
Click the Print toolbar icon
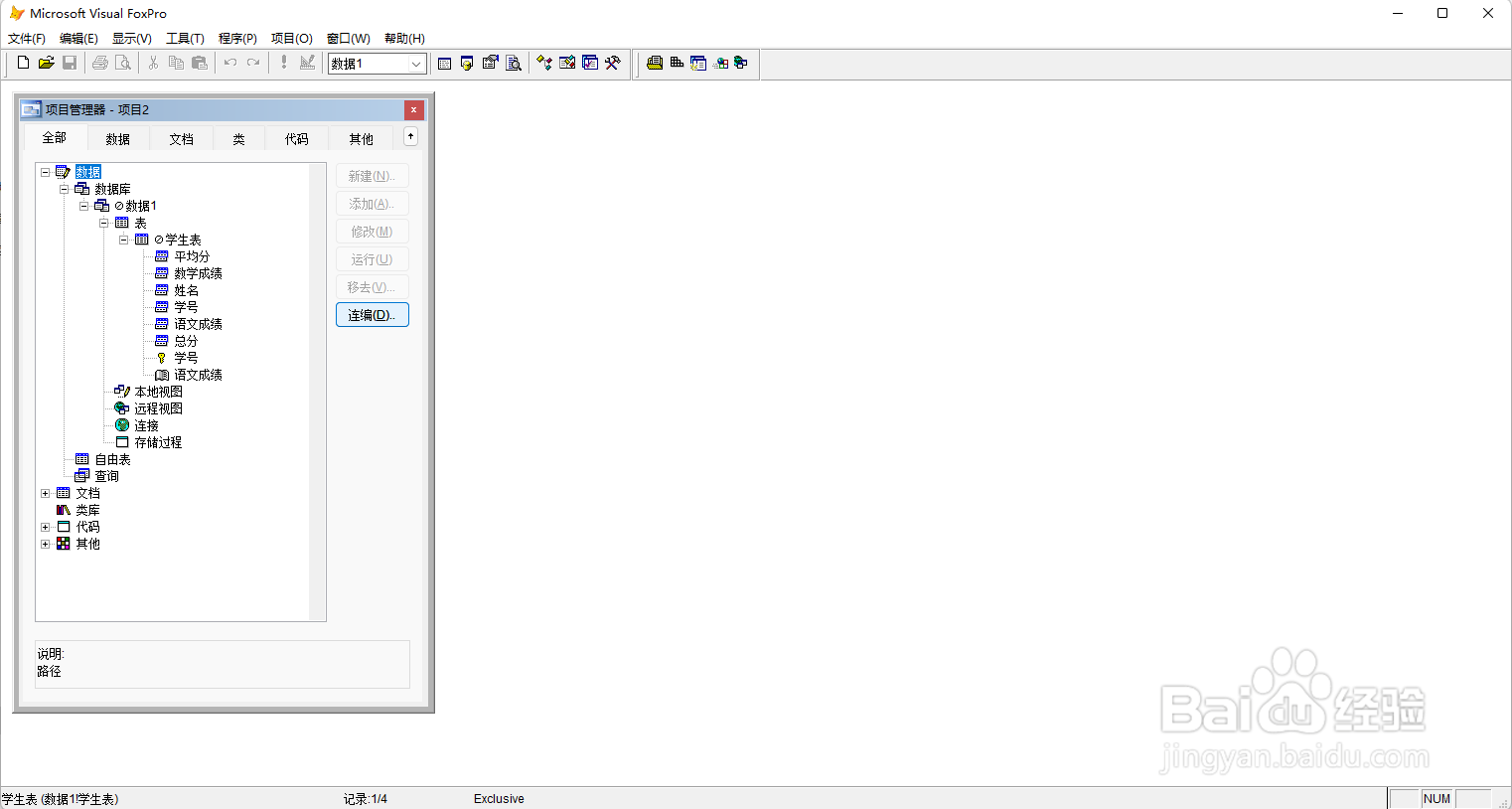click(100, 63)
